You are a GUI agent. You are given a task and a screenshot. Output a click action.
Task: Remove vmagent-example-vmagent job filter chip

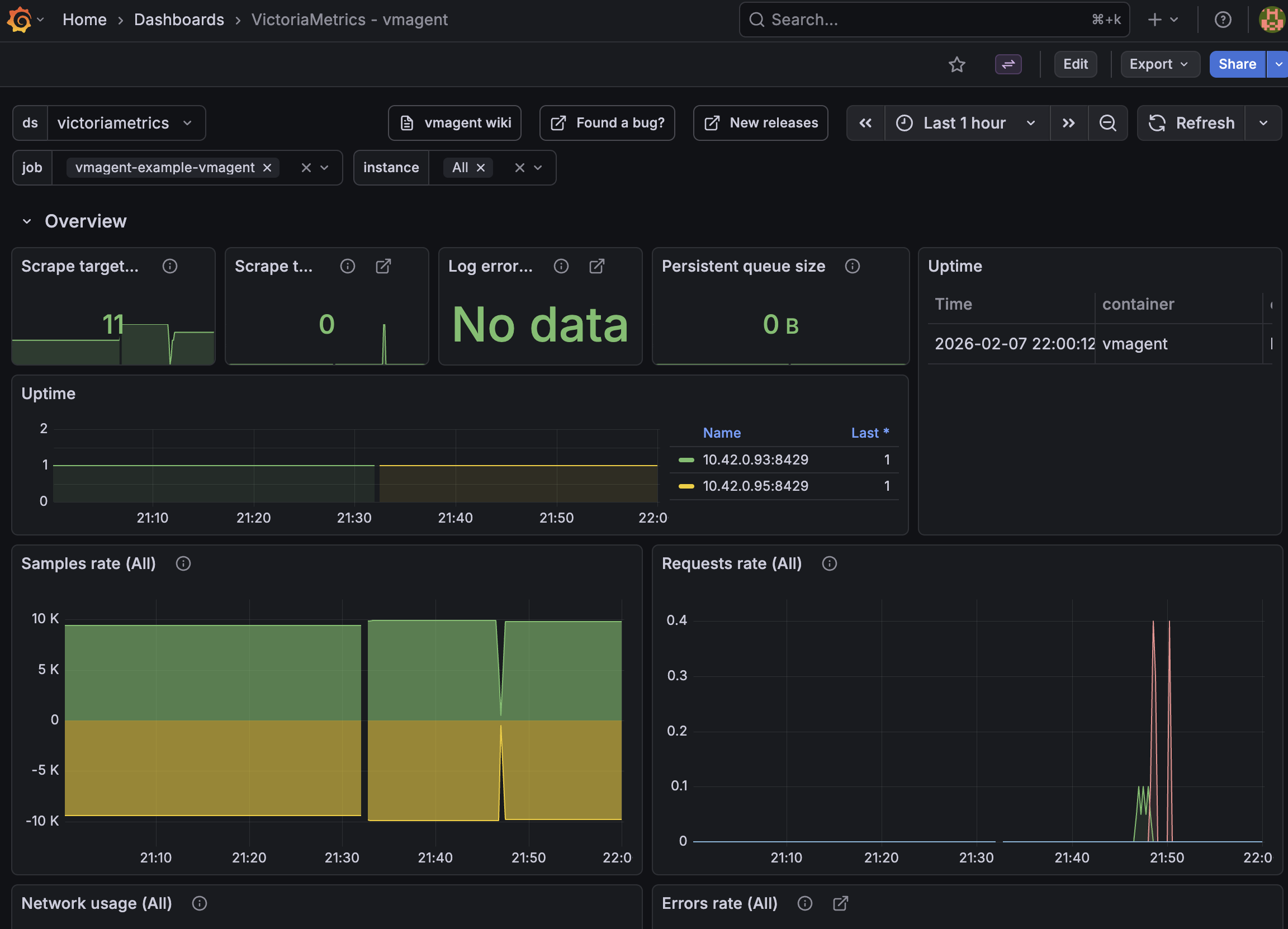point(267,168)
